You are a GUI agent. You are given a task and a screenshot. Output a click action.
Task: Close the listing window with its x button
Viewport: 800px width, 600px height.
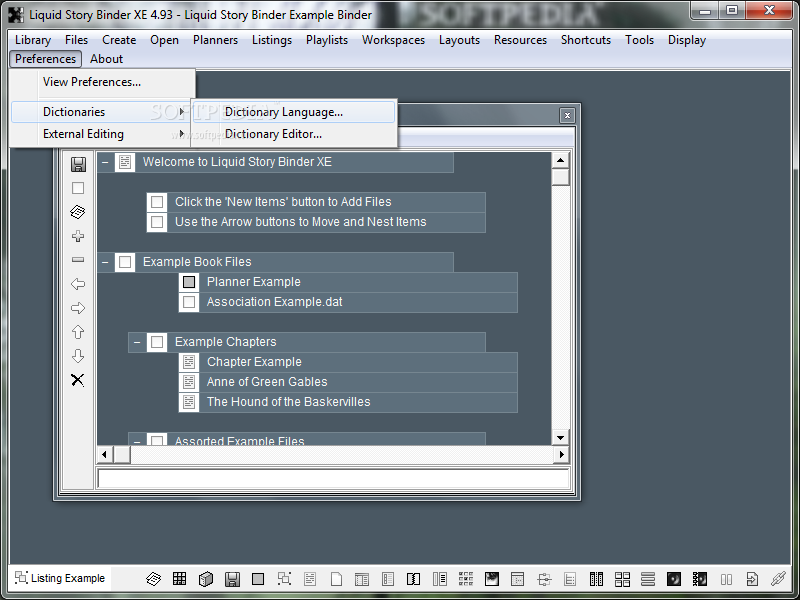click(x=567, y=116)
